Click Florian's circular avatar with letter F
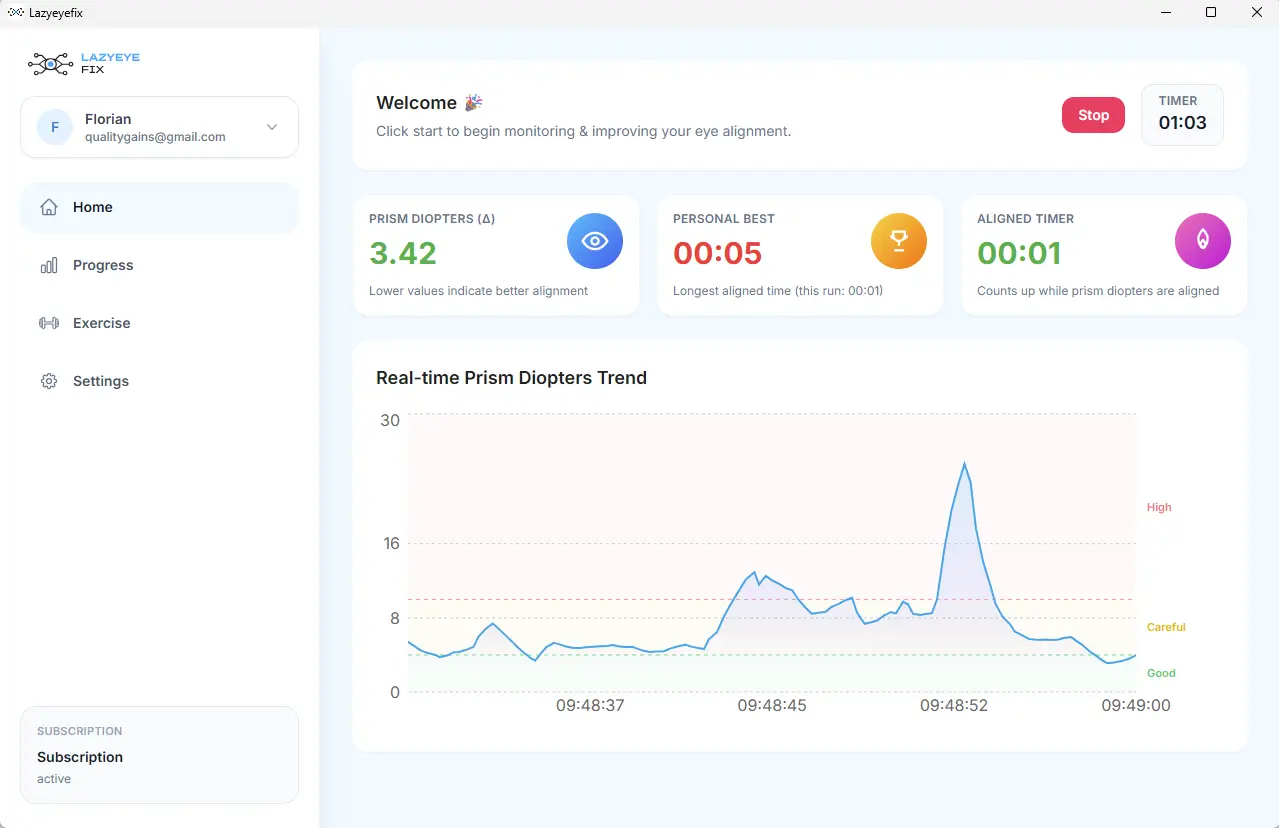This screenshot has height=828, width=1279. point(53,127)
